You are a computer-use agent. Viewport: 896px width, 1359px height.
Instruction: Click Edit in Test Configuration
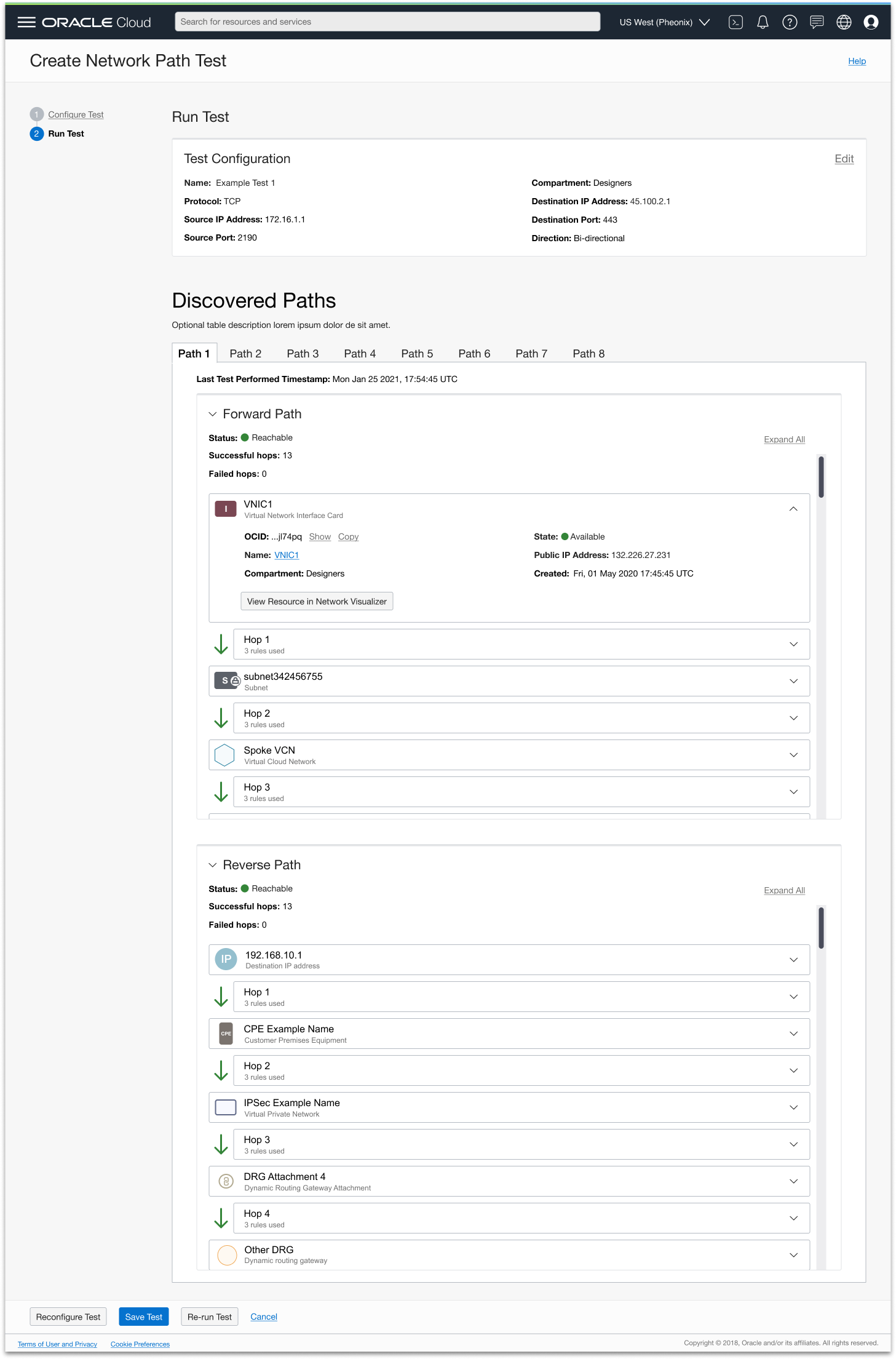(844, 159)
